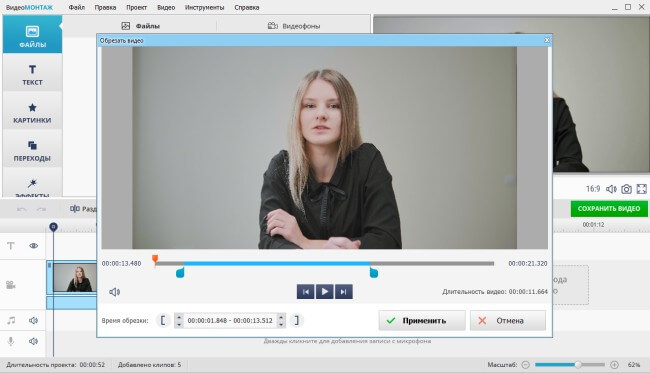Click the text track T icon
Screen dimensions: 650x373
(x=11, y=246)
